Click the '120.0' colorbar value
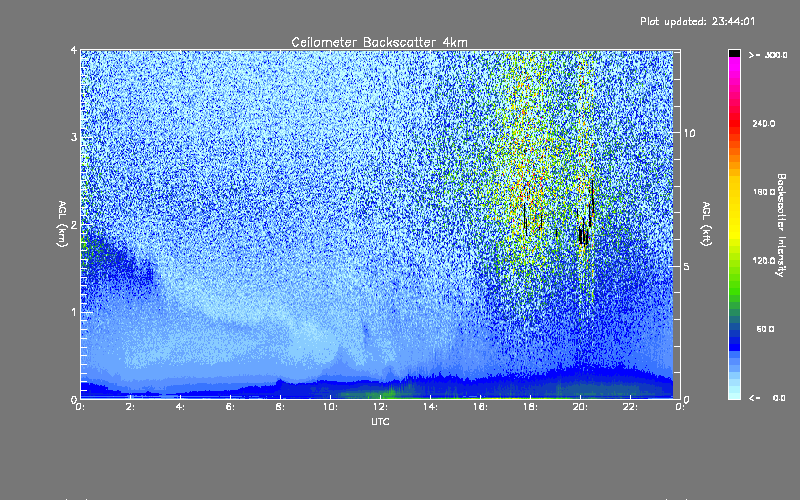800x500 pixels. pos(764,260)
